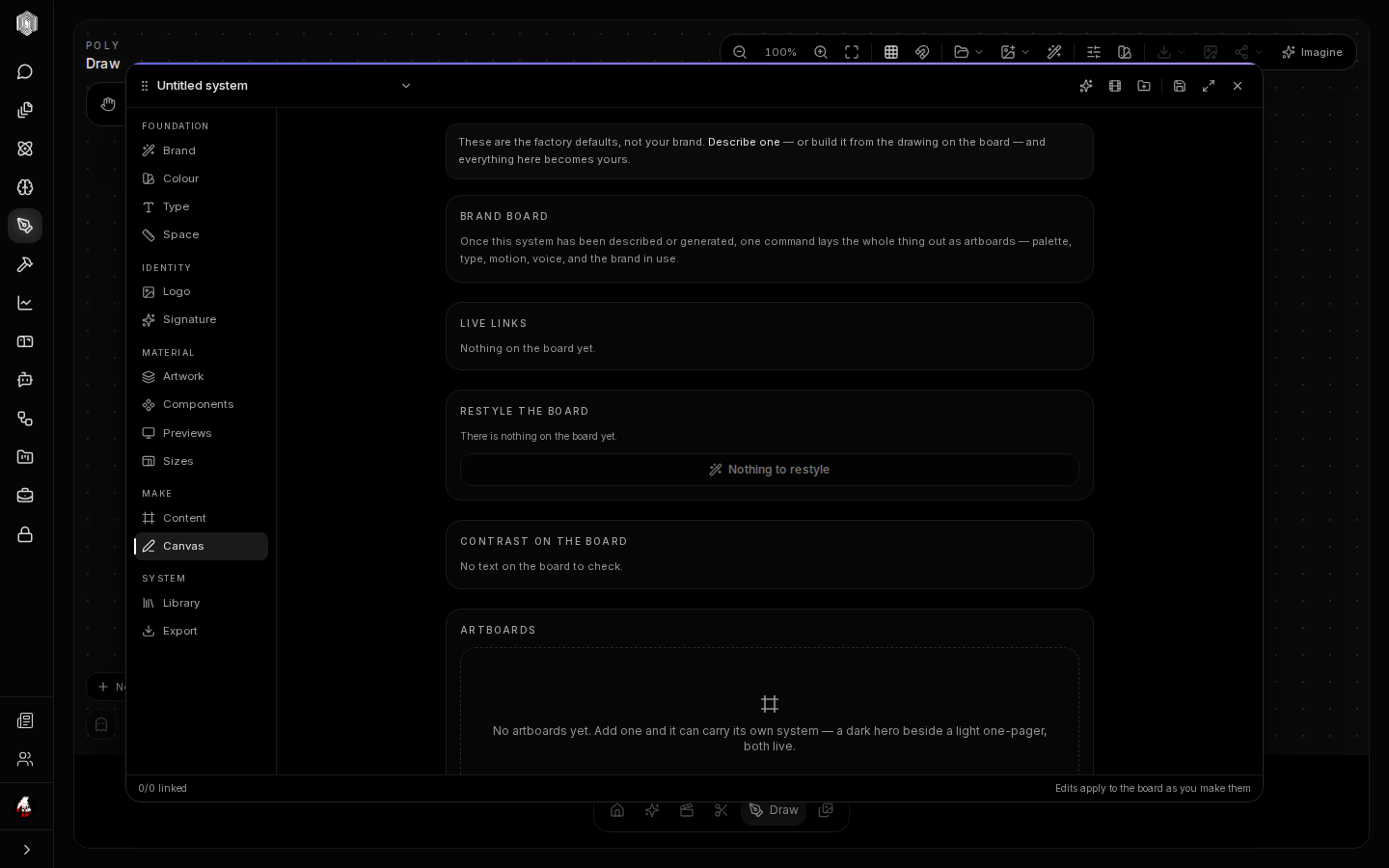Open the Space section
The height and width of the screenshot is (868, 1389).
click(202, 234)
